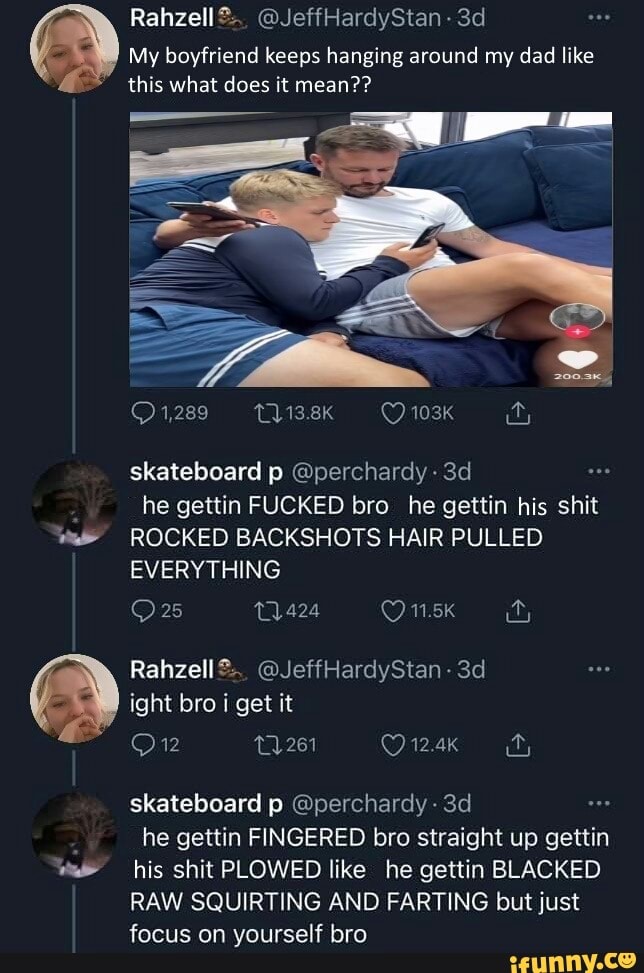Tap the white heart on the TikTok image
This screenshot has height=973, width=644.
[x=578, y=358]
